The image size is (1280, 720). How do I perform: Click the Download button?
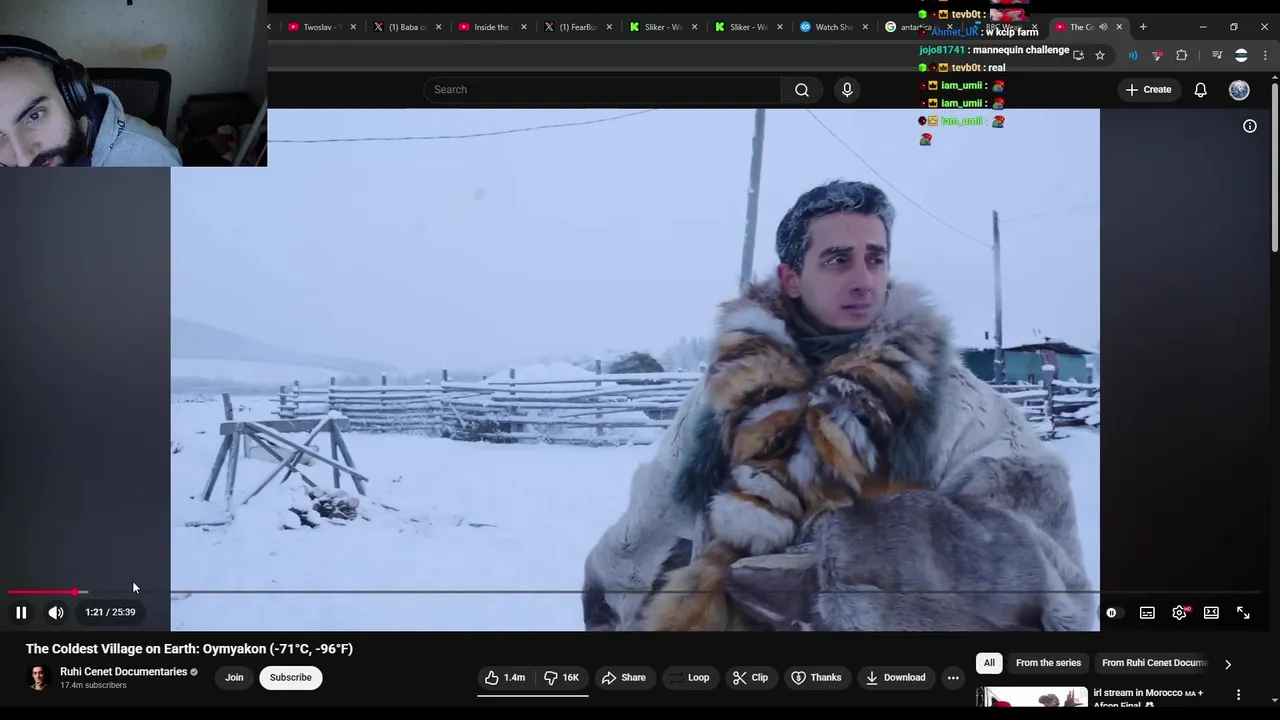click(x=895, y=678)
